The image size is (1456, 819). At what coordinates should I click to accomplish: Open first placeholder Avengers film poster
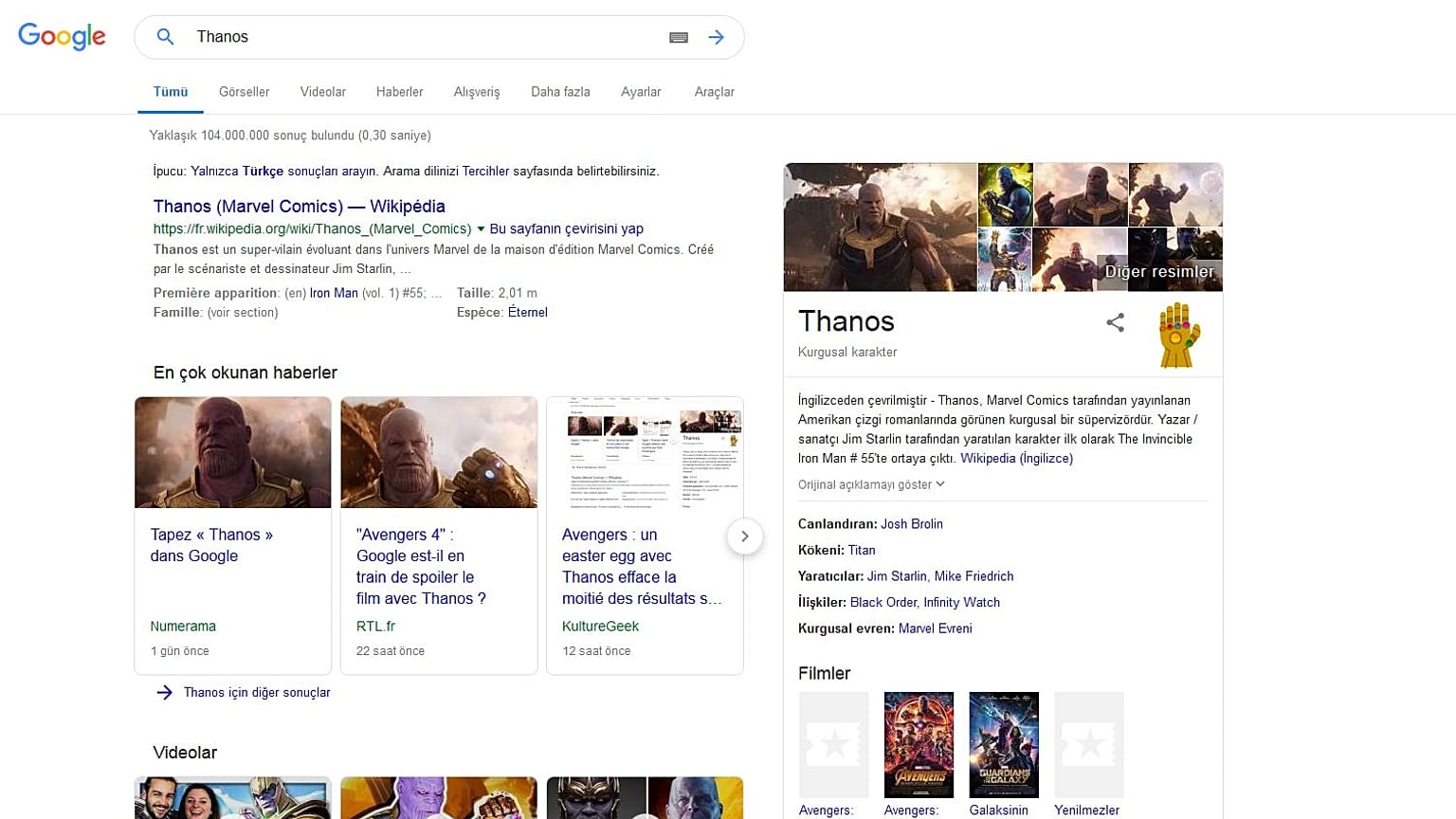(833, 745)
